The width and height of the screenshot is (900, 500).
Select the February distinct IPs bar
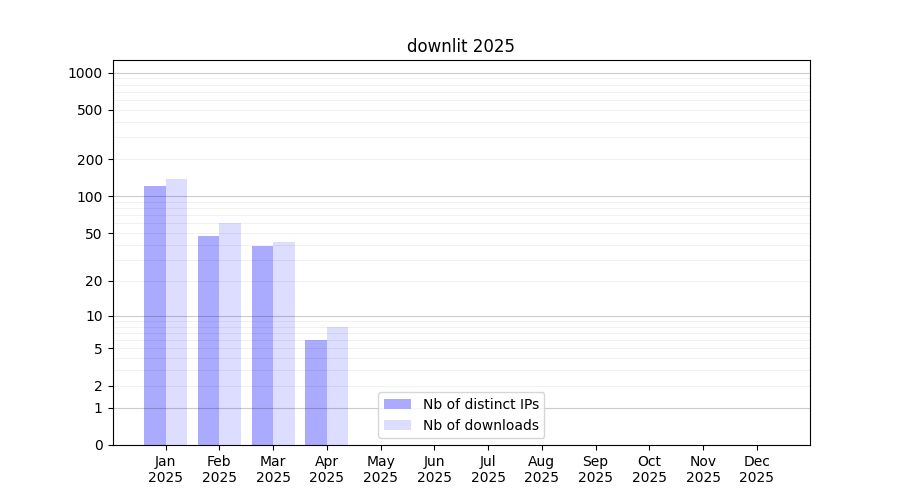(x=208, y=340)
